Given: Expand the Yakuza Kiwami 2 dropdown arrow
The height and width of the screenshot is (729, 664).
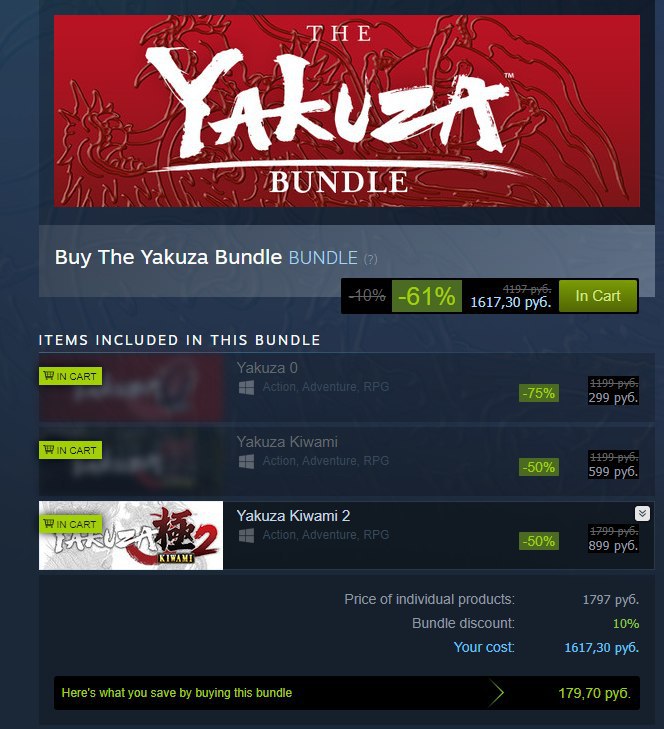Looking at the screenshot, I should (642, 513).
